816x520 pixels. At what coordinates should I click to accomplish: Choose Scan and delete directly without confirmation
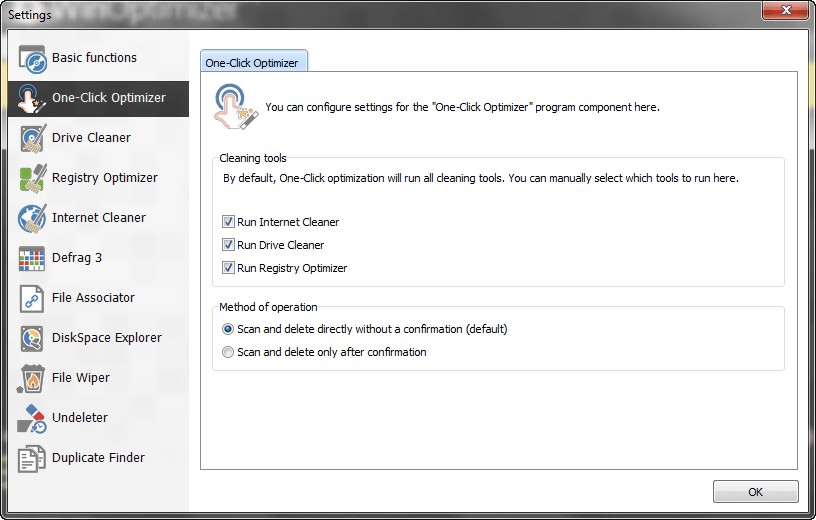point(227,329)
